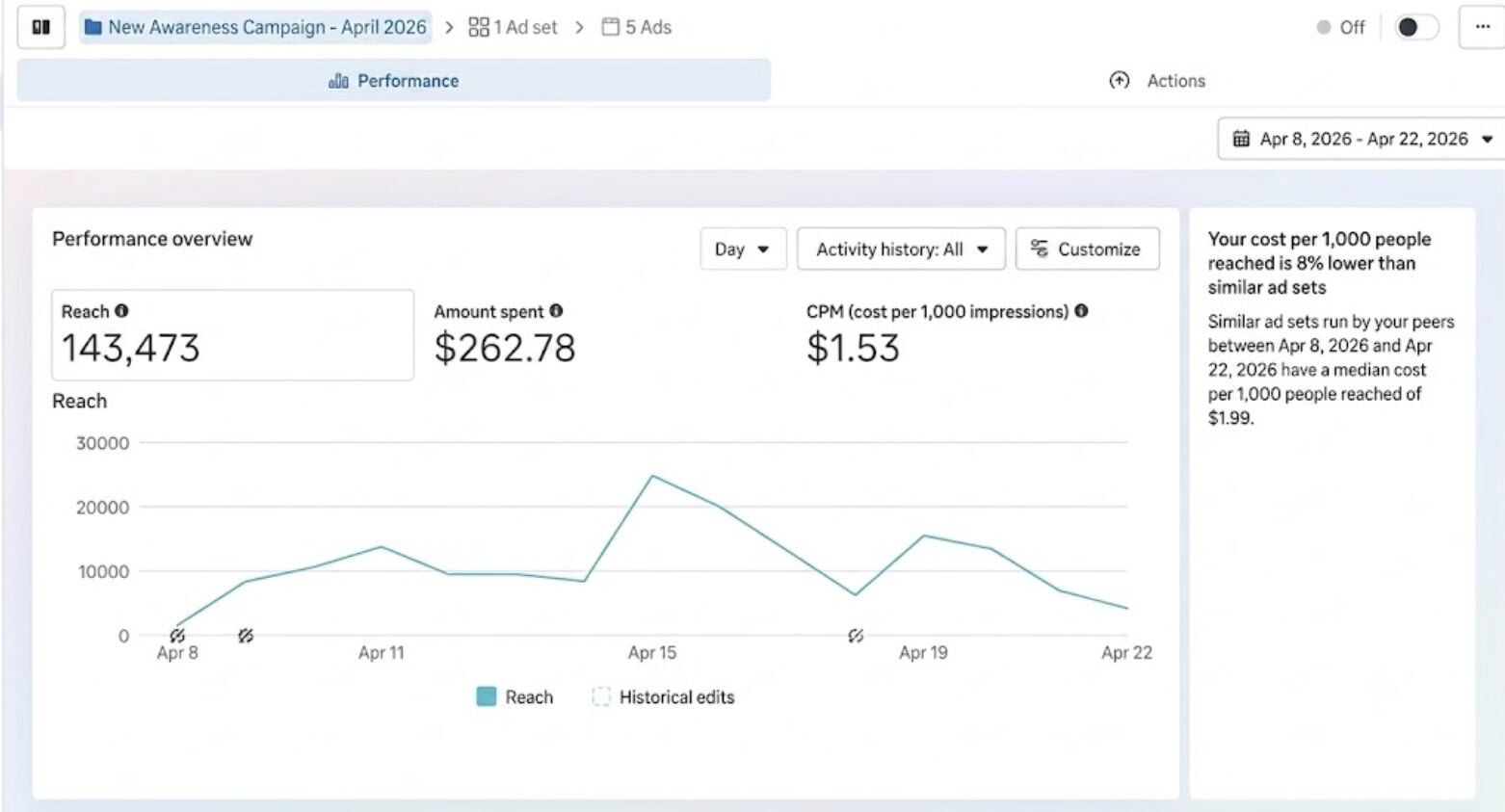Click the calendar icon in date picker
The width and height of the screenshot is (1505, 812).
[1242, 139]
